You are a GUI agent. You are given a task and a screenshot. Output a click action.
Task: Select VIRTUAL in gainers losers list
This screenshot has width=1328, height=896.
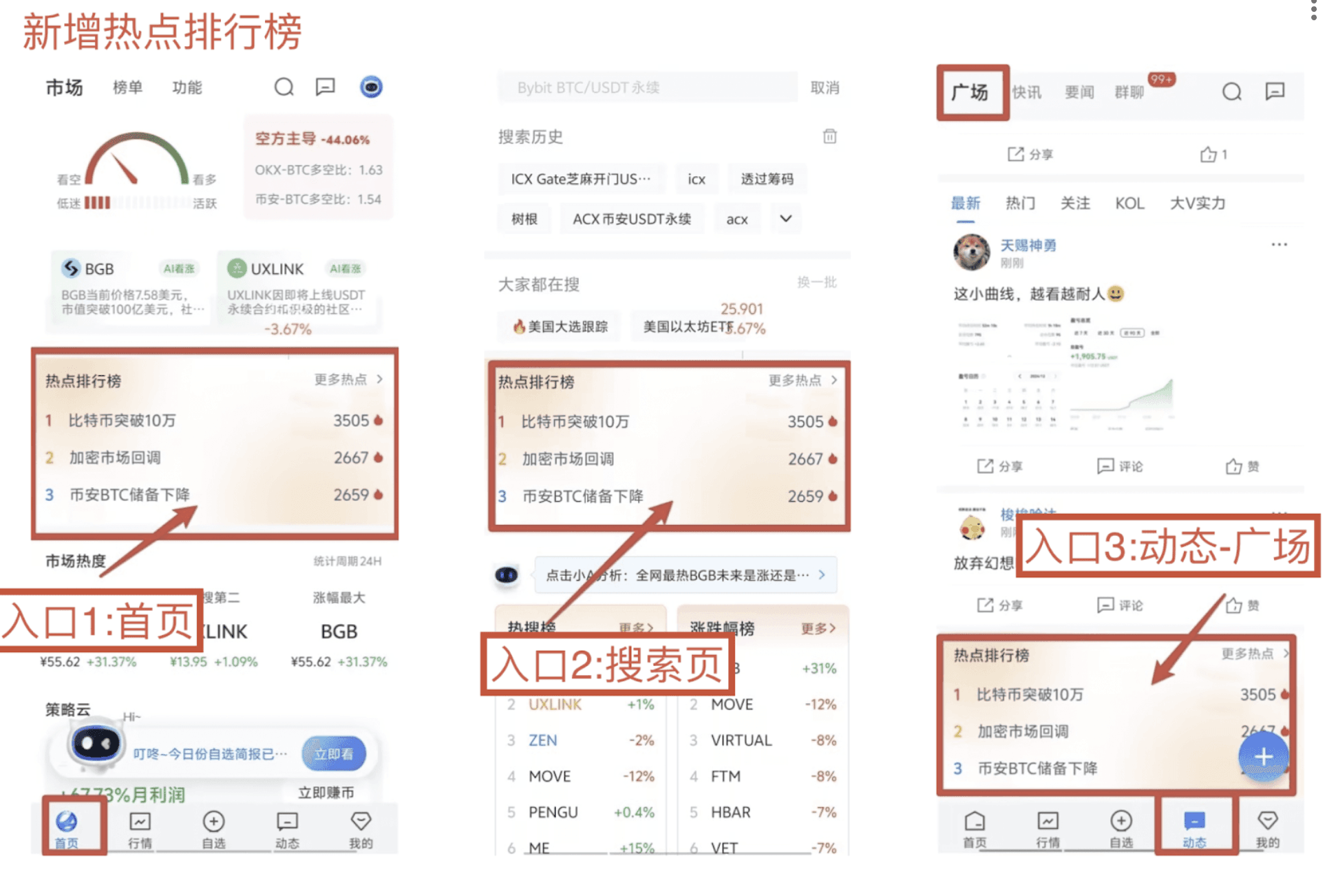pos(742,740)
